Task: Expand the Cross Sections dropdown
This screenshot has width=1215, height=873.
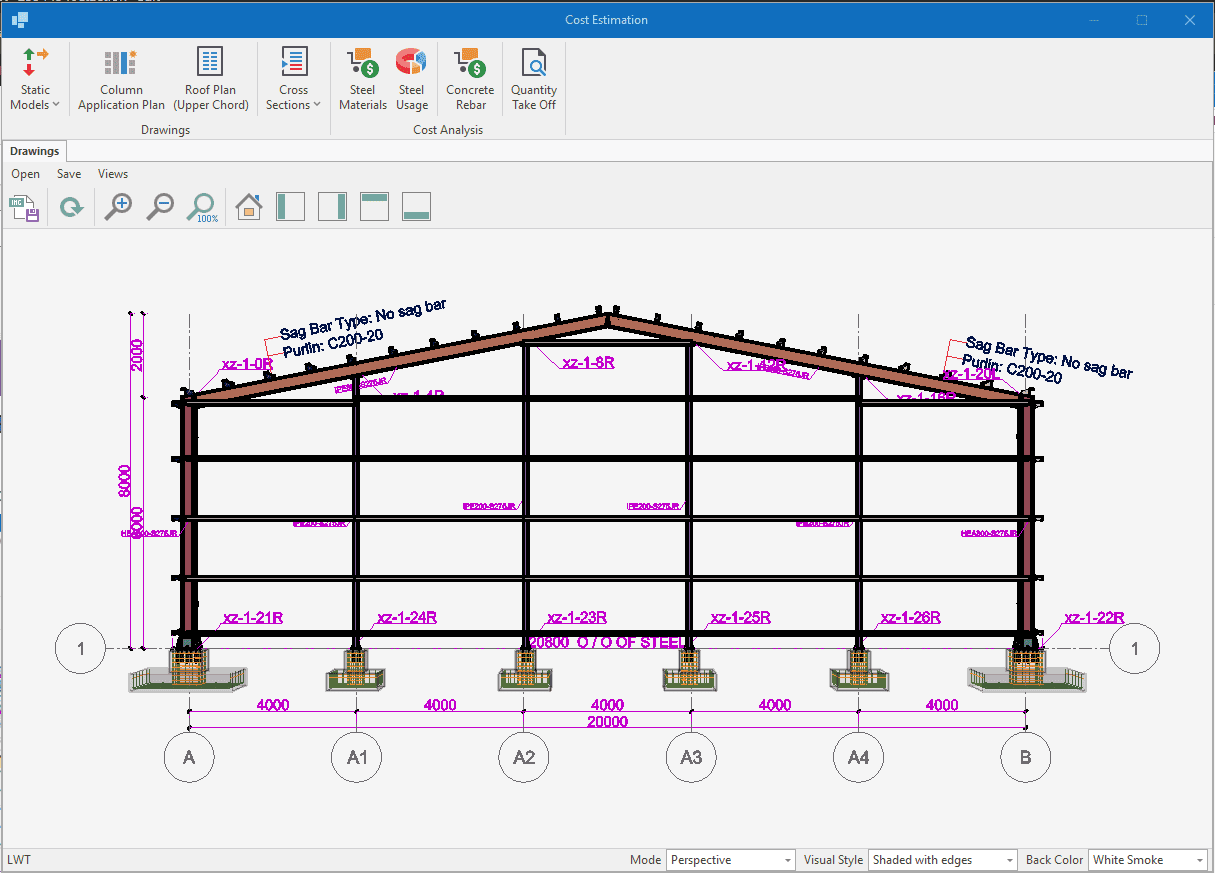Action: tap(293, 79)
